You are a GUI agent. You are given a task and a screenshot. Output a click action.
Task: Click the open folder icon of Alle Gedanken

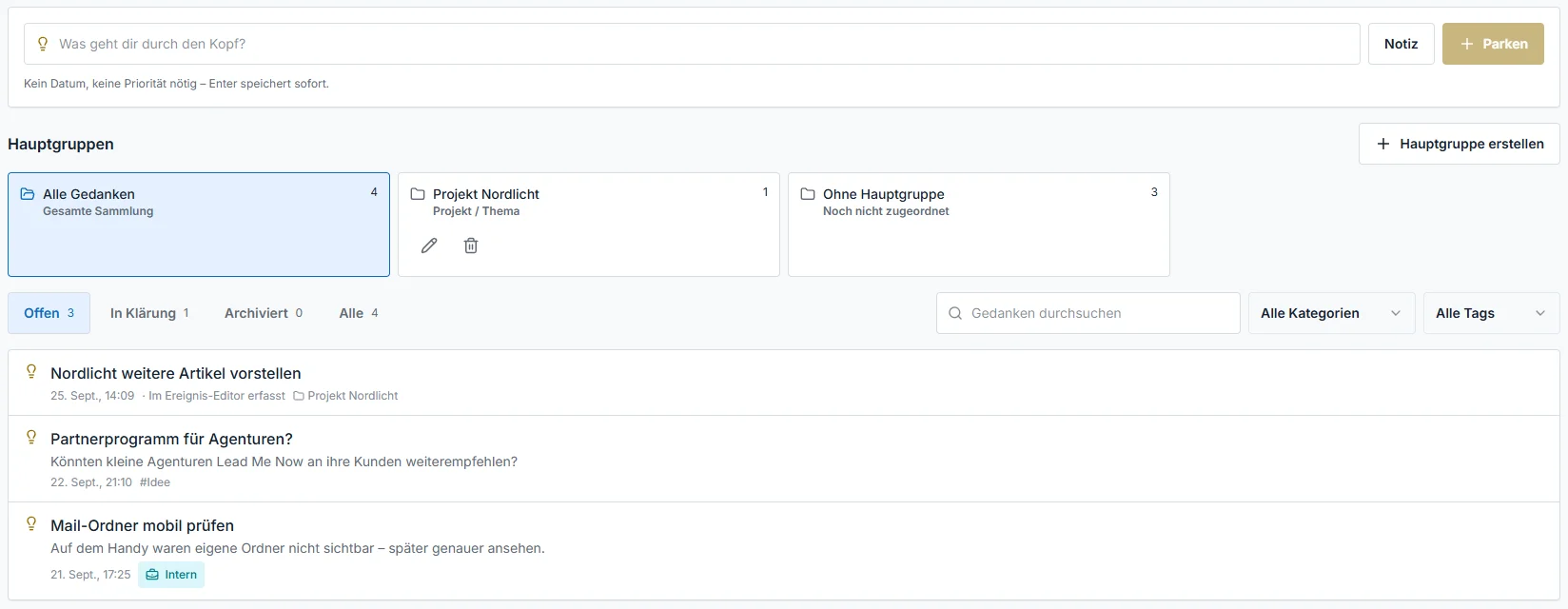pyautogui.click(x=28, y=194)
